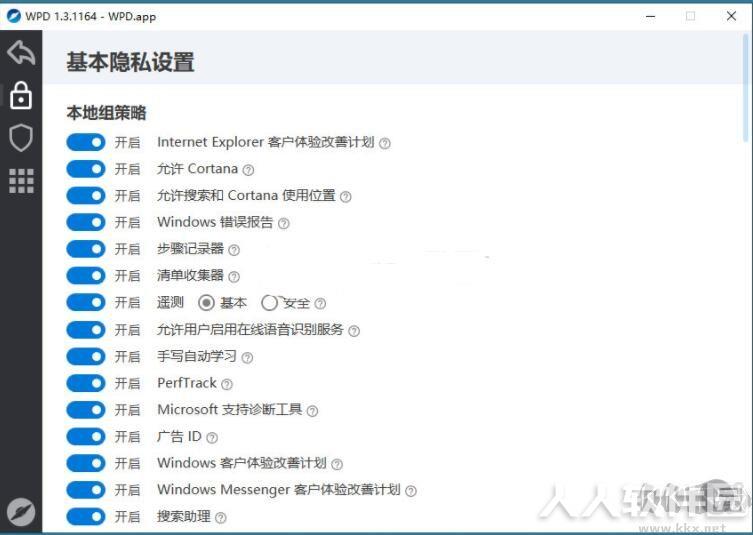Show help icon for Microsoft 支持诊断工具
The image size is (753, 535).
[312, 411]
